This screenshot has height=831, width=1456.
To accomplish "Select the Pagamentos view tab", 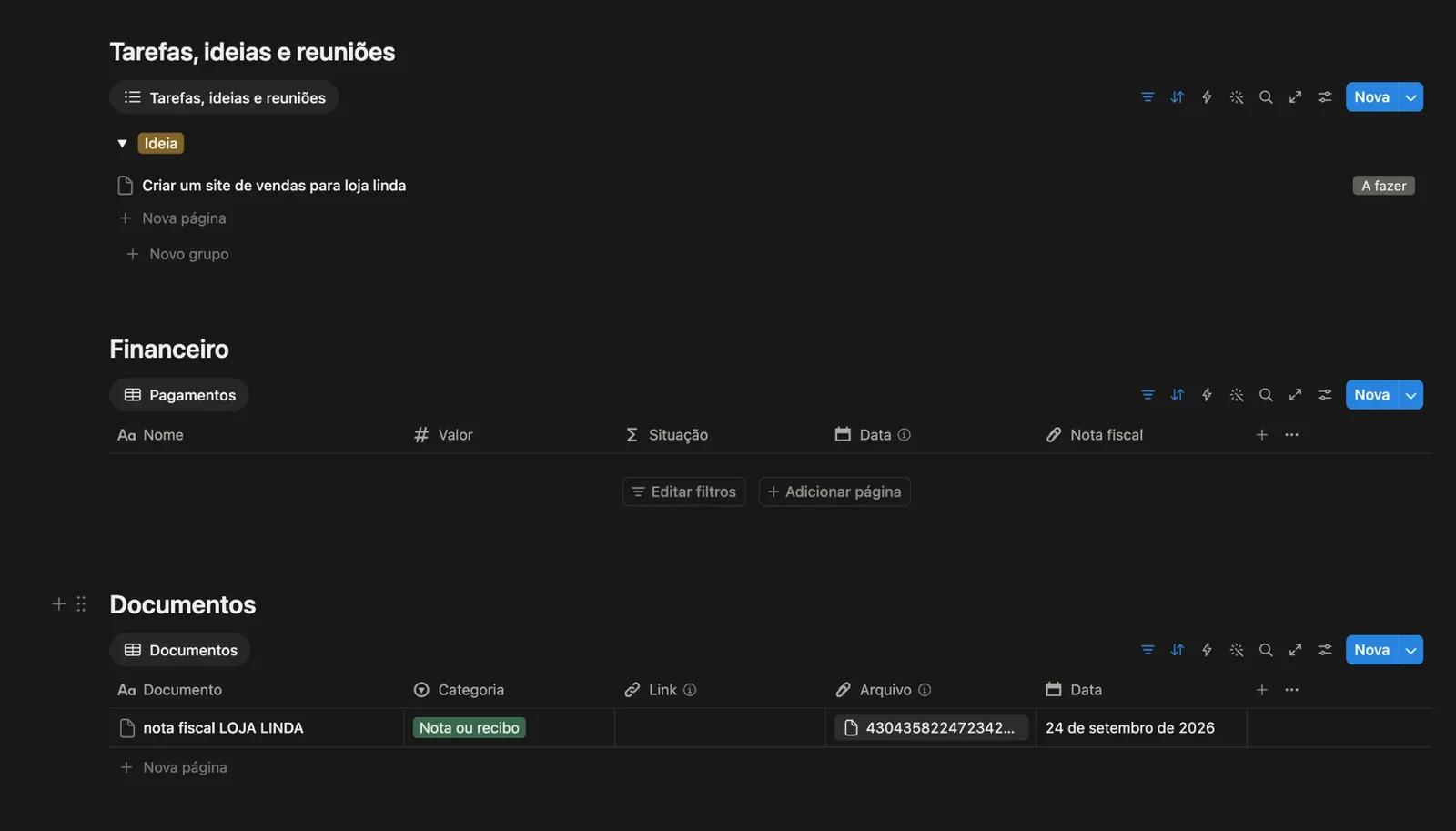I will [x=179, y=395].
